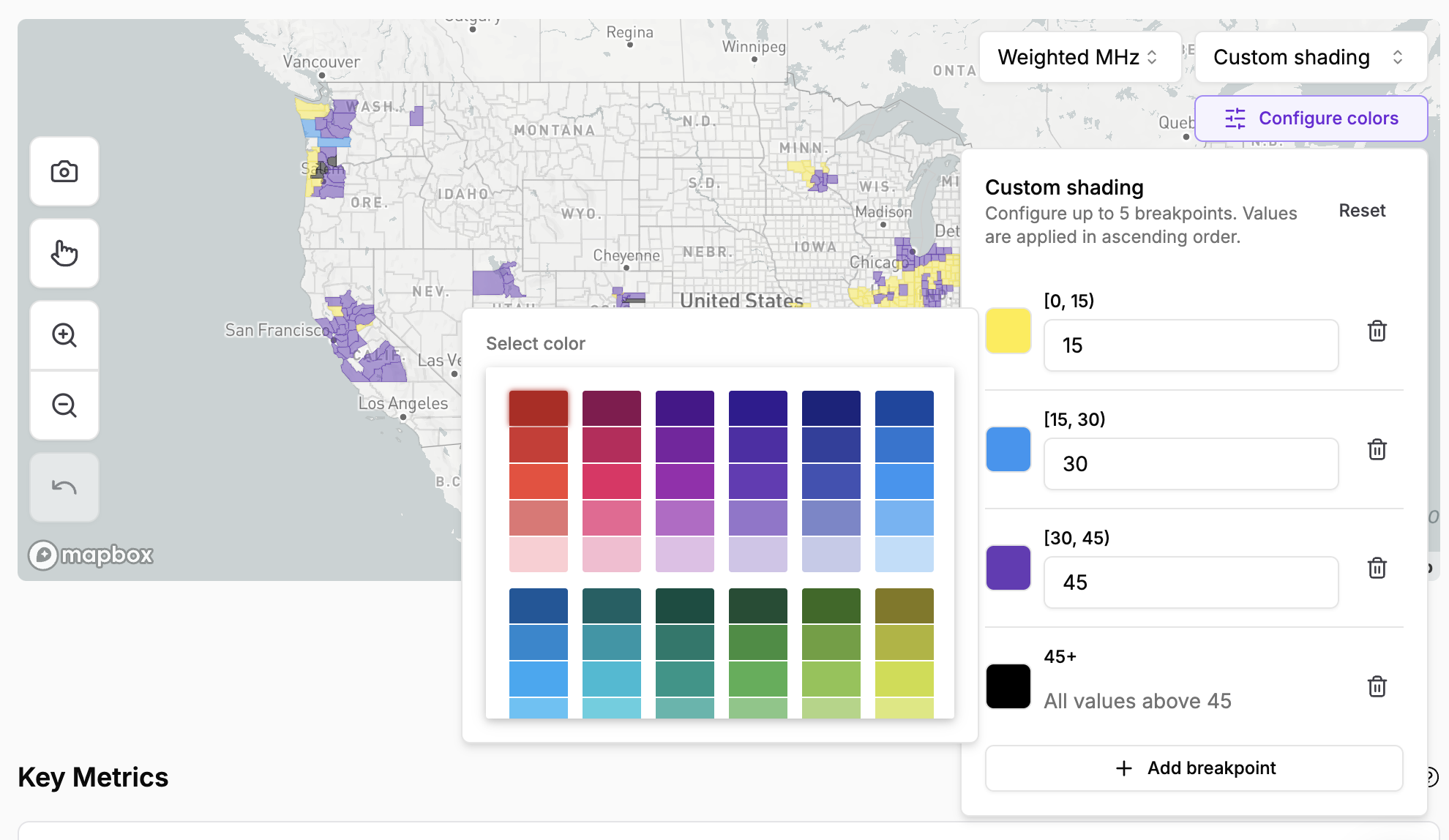Activate the hand pan tool
This screenshot has width=1449, height=840.
(64, 253)
